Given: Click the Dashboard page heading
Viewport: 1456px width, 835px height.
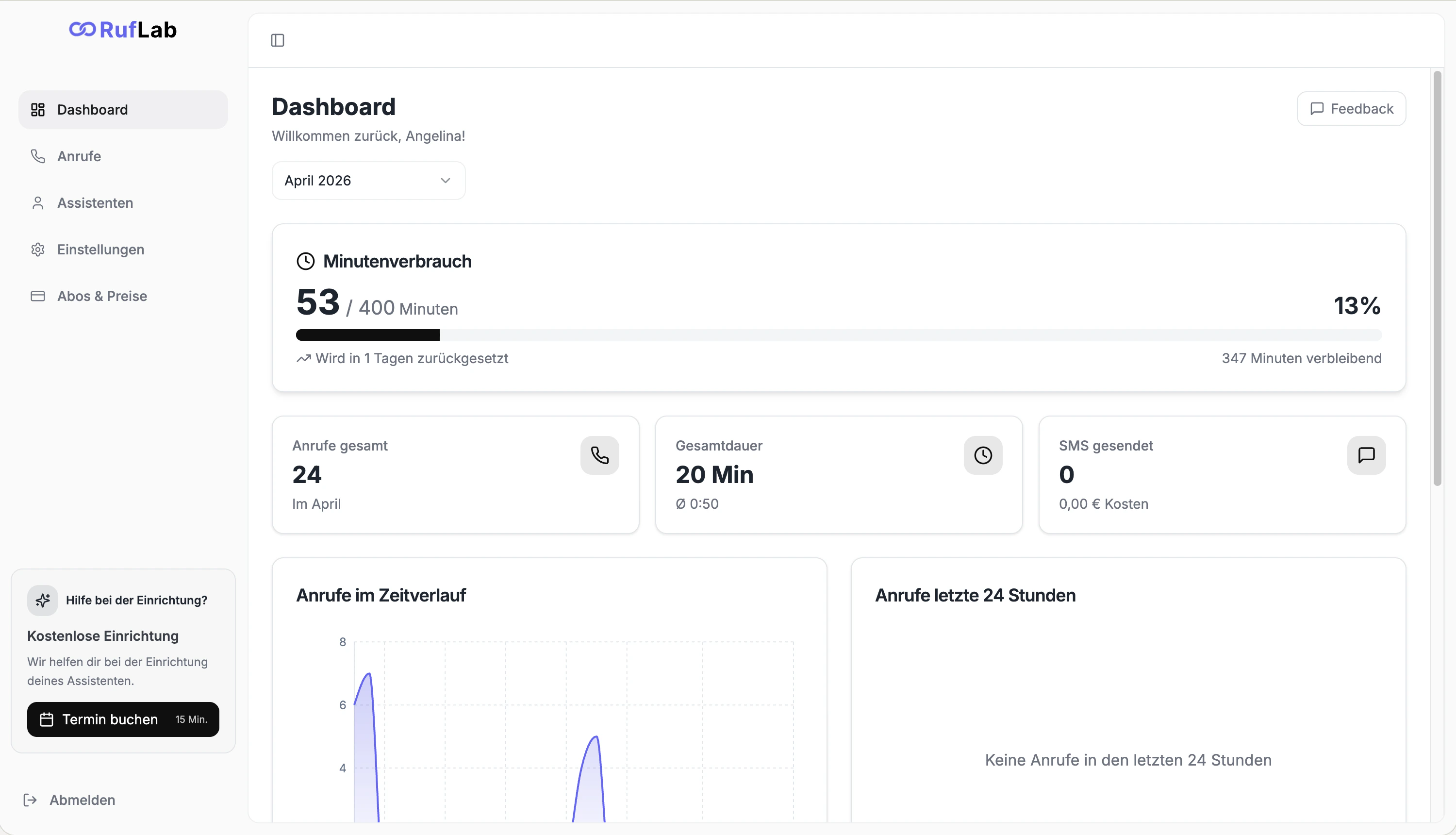Looking at the screenshot, I should (333, 107).
